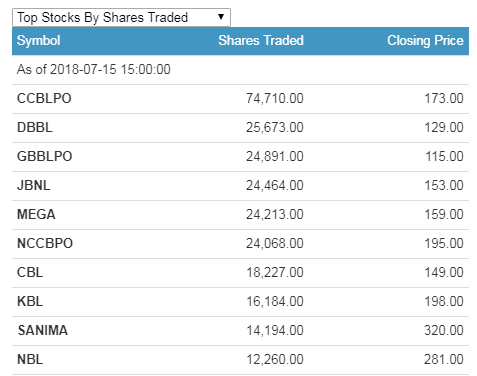477x376 pixels.
Task: Click the 320.00 closing price for SANIMA
Action: tap(444, 331)
